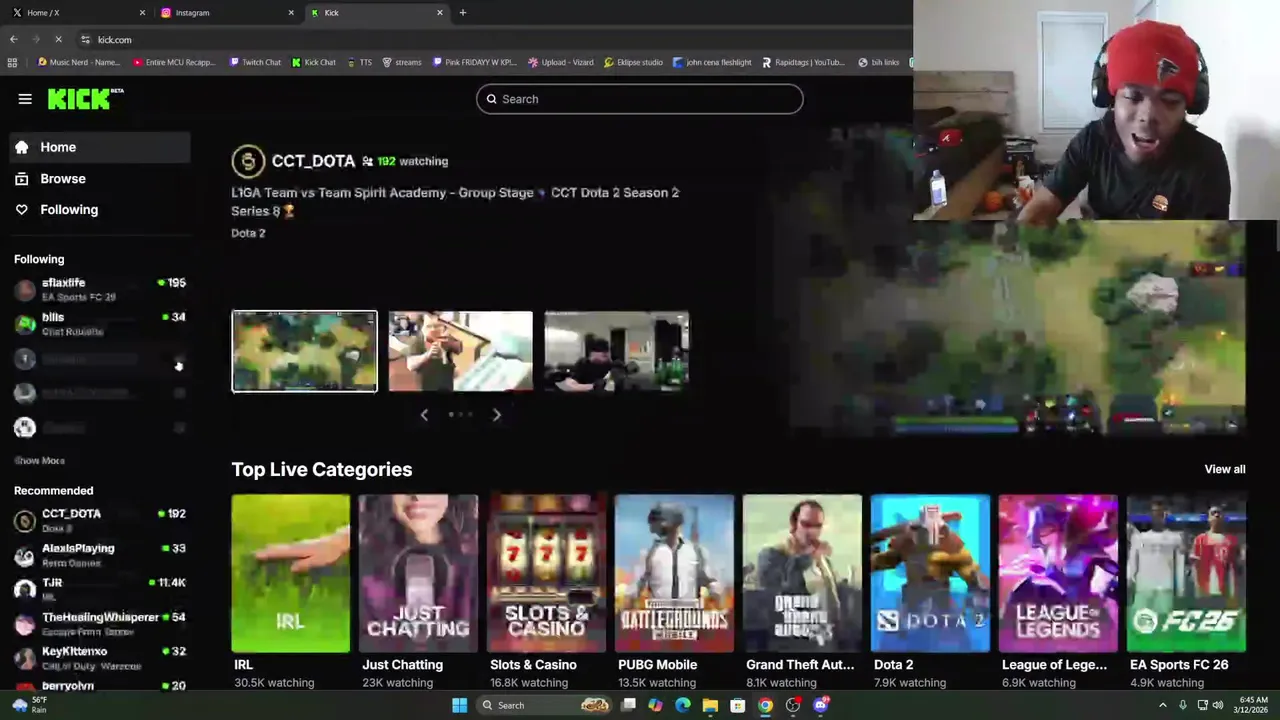Image resolution: width=1280 pixels, height=720 pixels.
Task: Open Microsoft Edge from taskbar
Action: tap(683, 705)
